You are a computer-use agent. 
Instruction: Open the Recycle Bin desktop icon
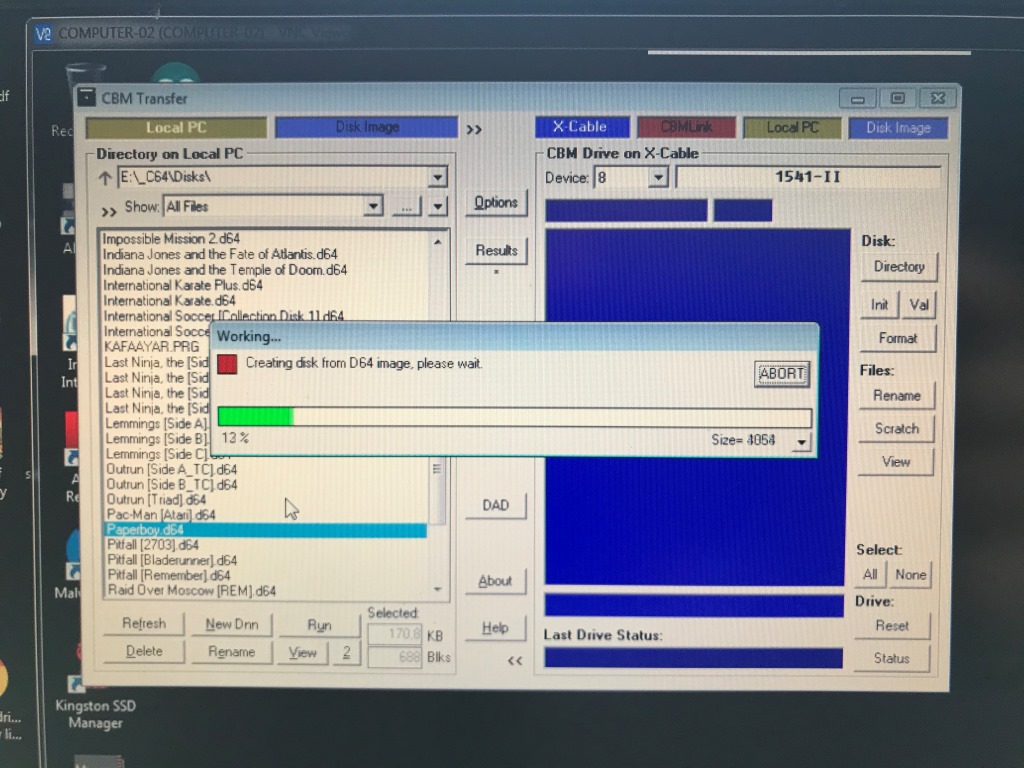[85, 95]
